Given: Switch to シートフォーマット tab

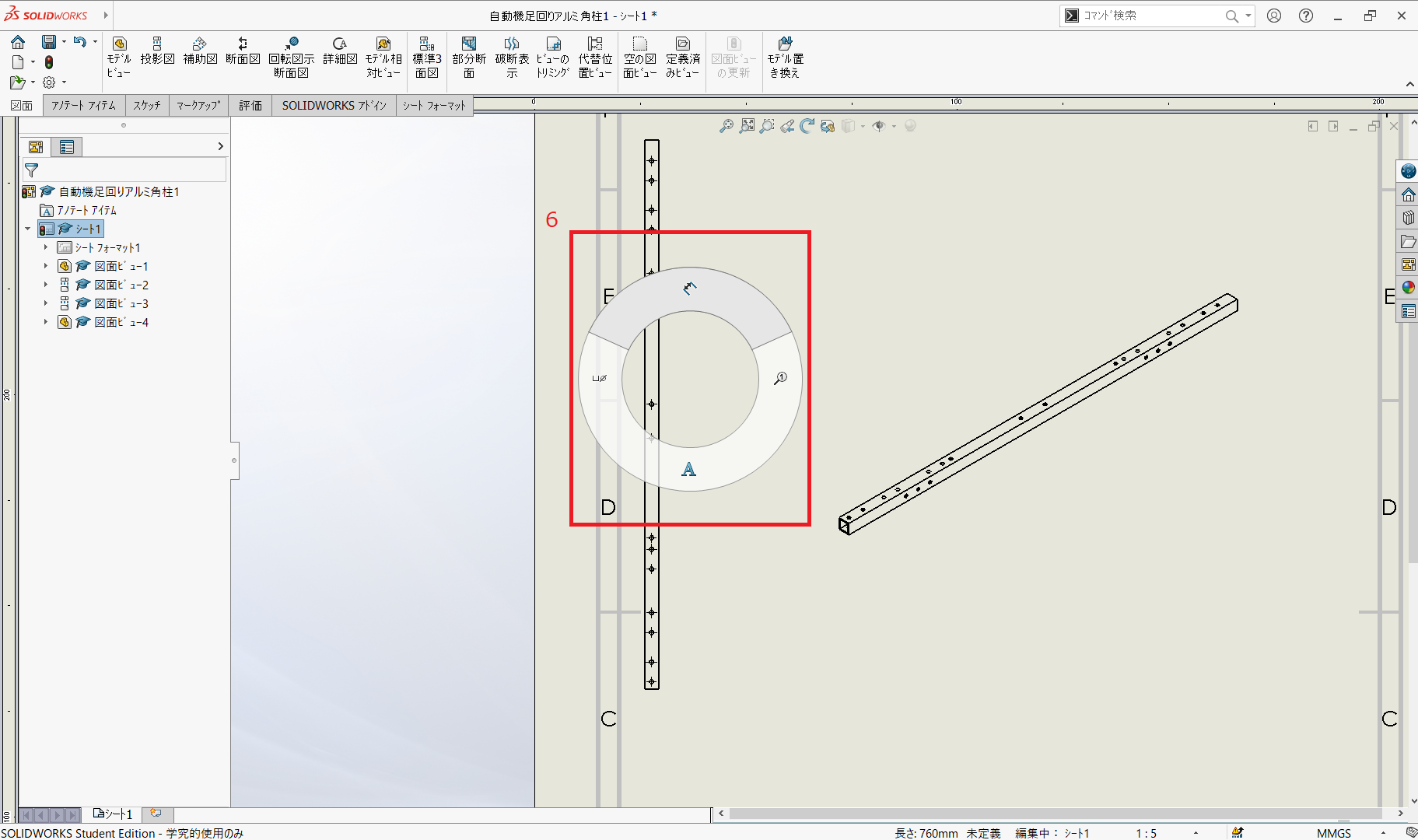Looking at the screenshot, I should click(x=435, y=106).
